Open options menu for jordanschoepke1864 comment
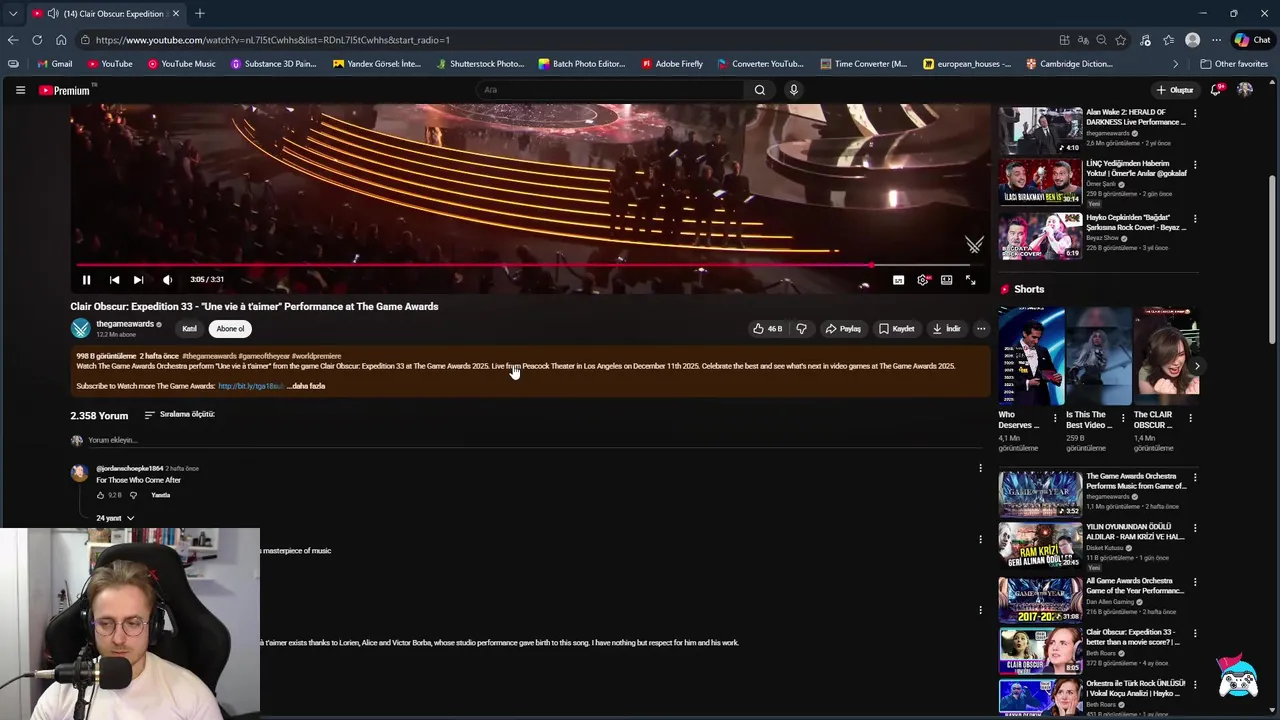1280x720 pixels. click(x=980, y=468)
